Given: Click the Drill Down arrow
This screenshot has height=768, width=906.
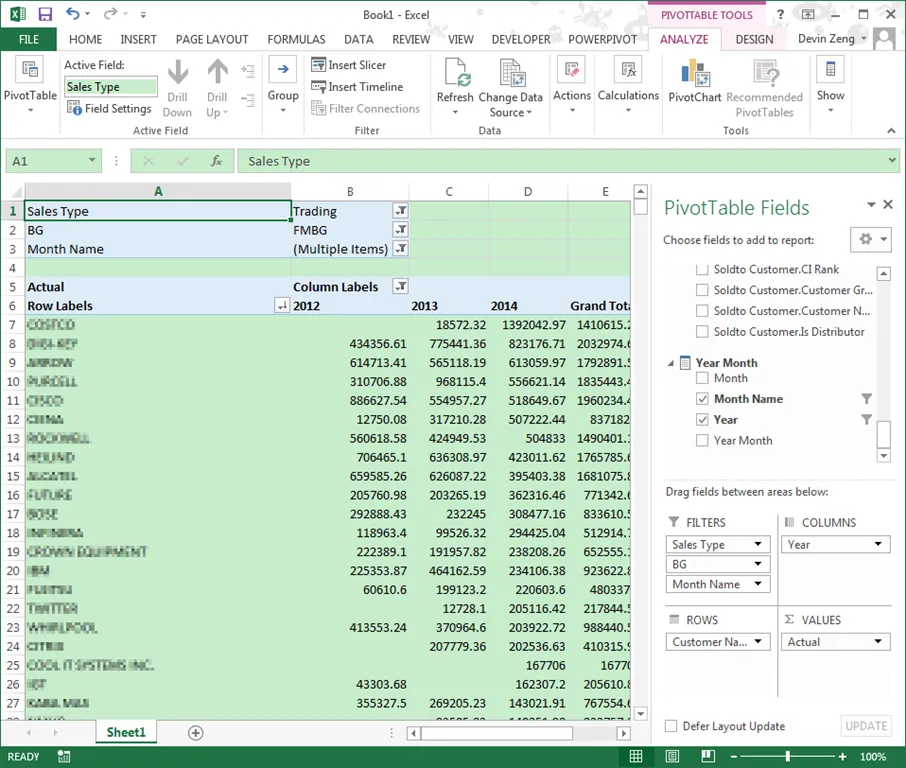Looking at the screenshot, I should click(177, 72).
